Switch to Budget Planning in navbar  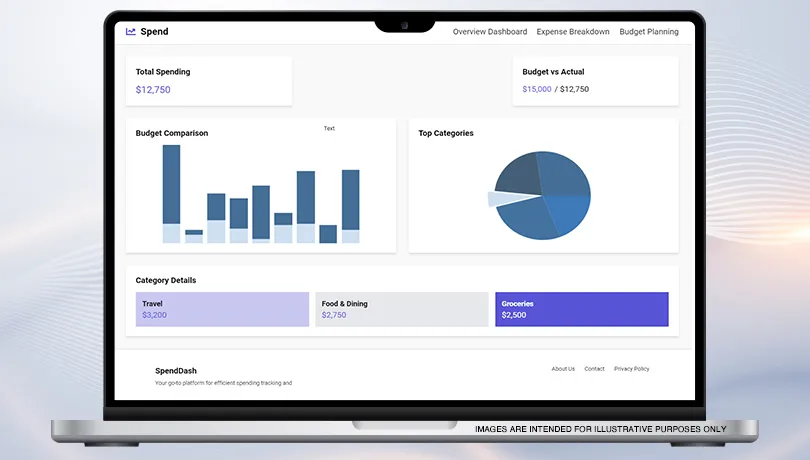648,32
